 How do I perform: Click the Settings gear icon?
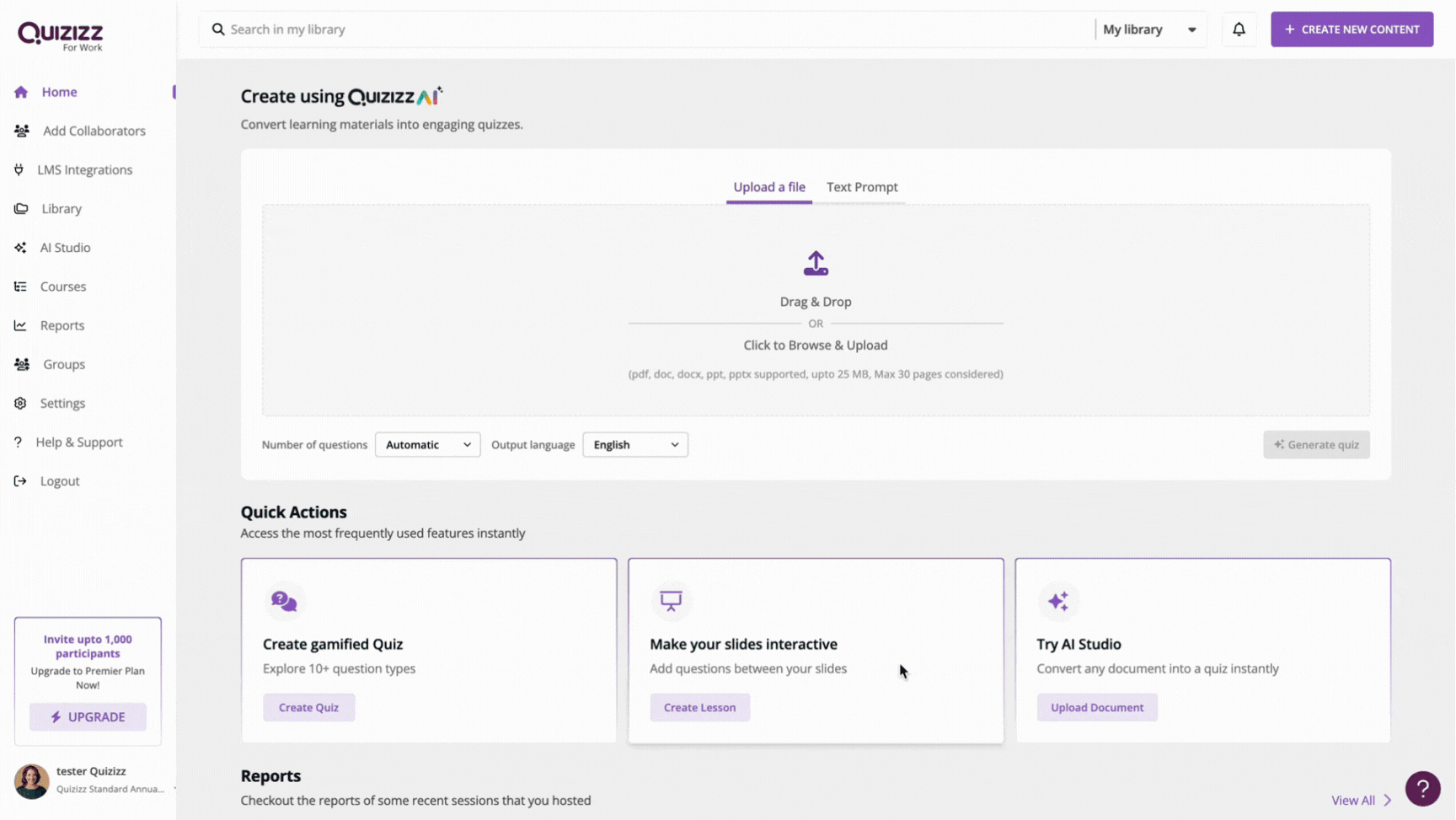[x=20, y=404]
